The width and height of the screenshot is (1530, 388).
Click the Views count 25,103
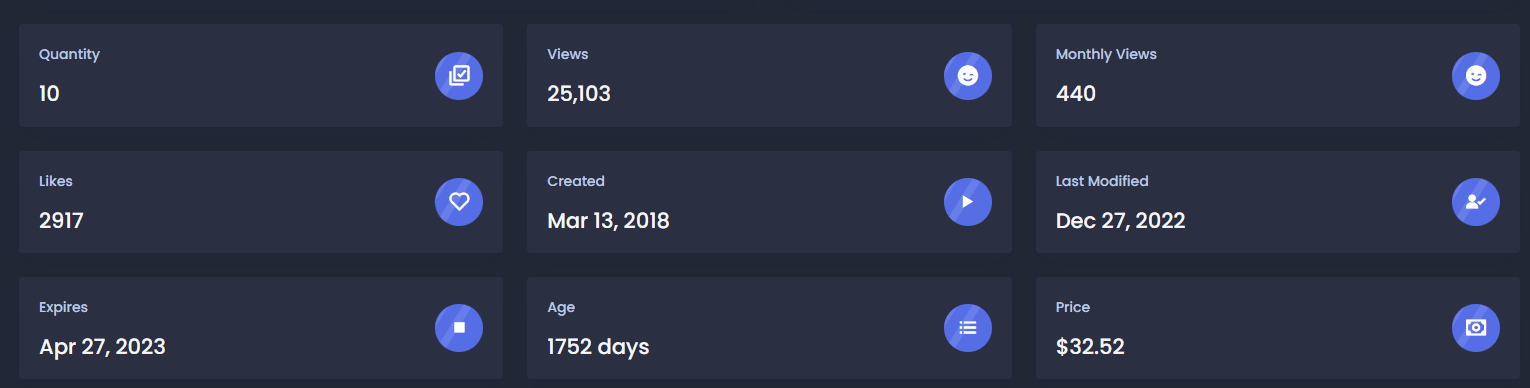click(579, 94)
